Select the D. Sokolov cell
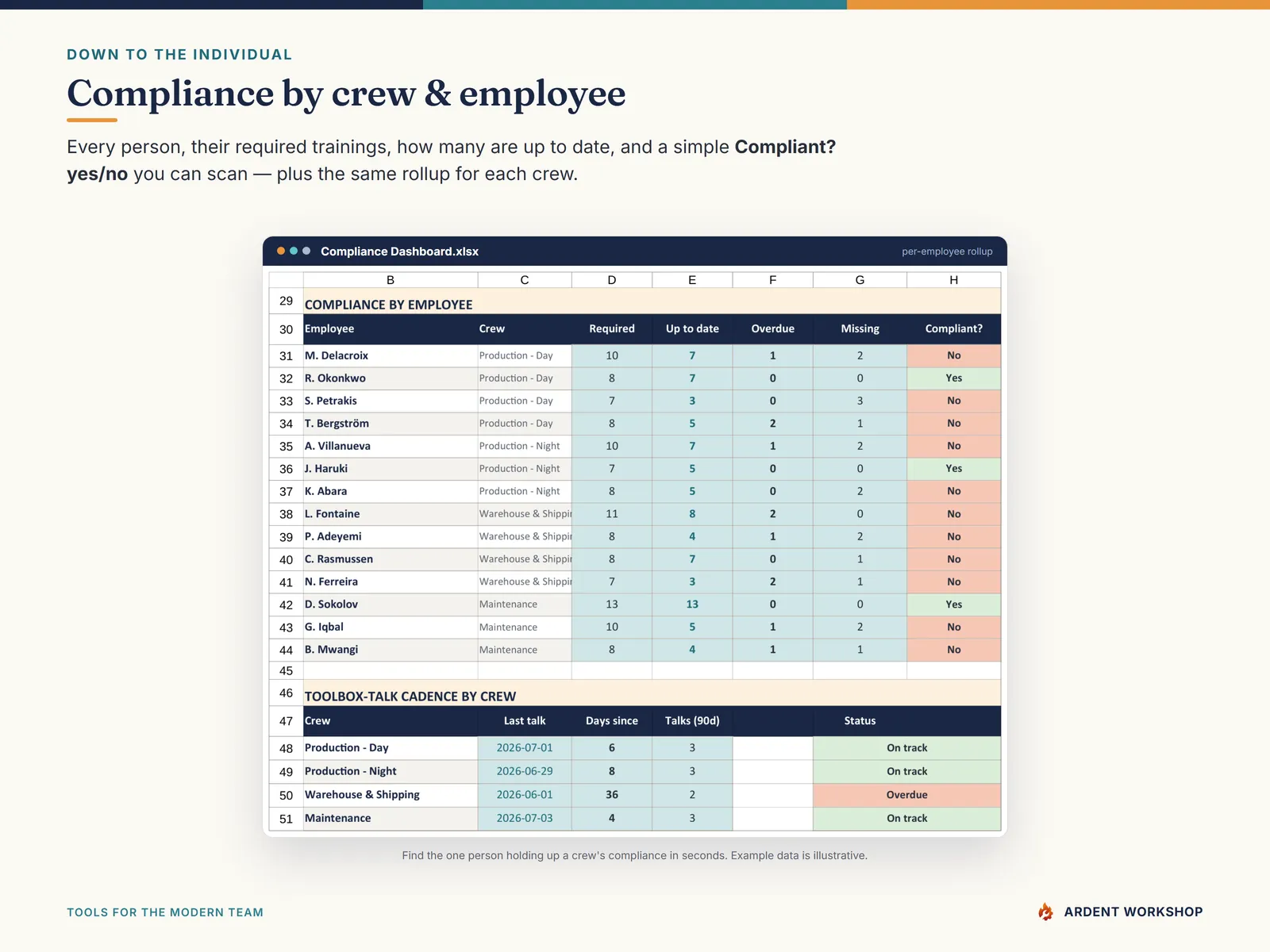 [391, 605]
